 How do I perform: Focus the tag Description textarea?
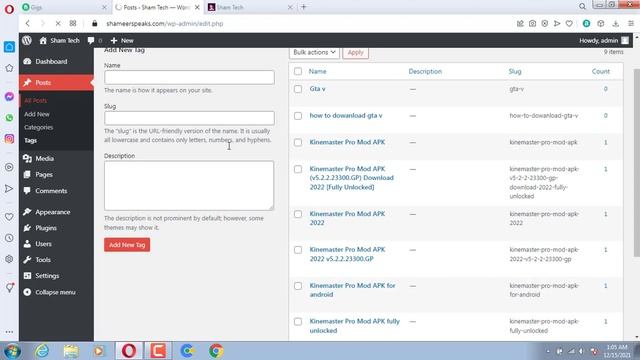point(189,185)
